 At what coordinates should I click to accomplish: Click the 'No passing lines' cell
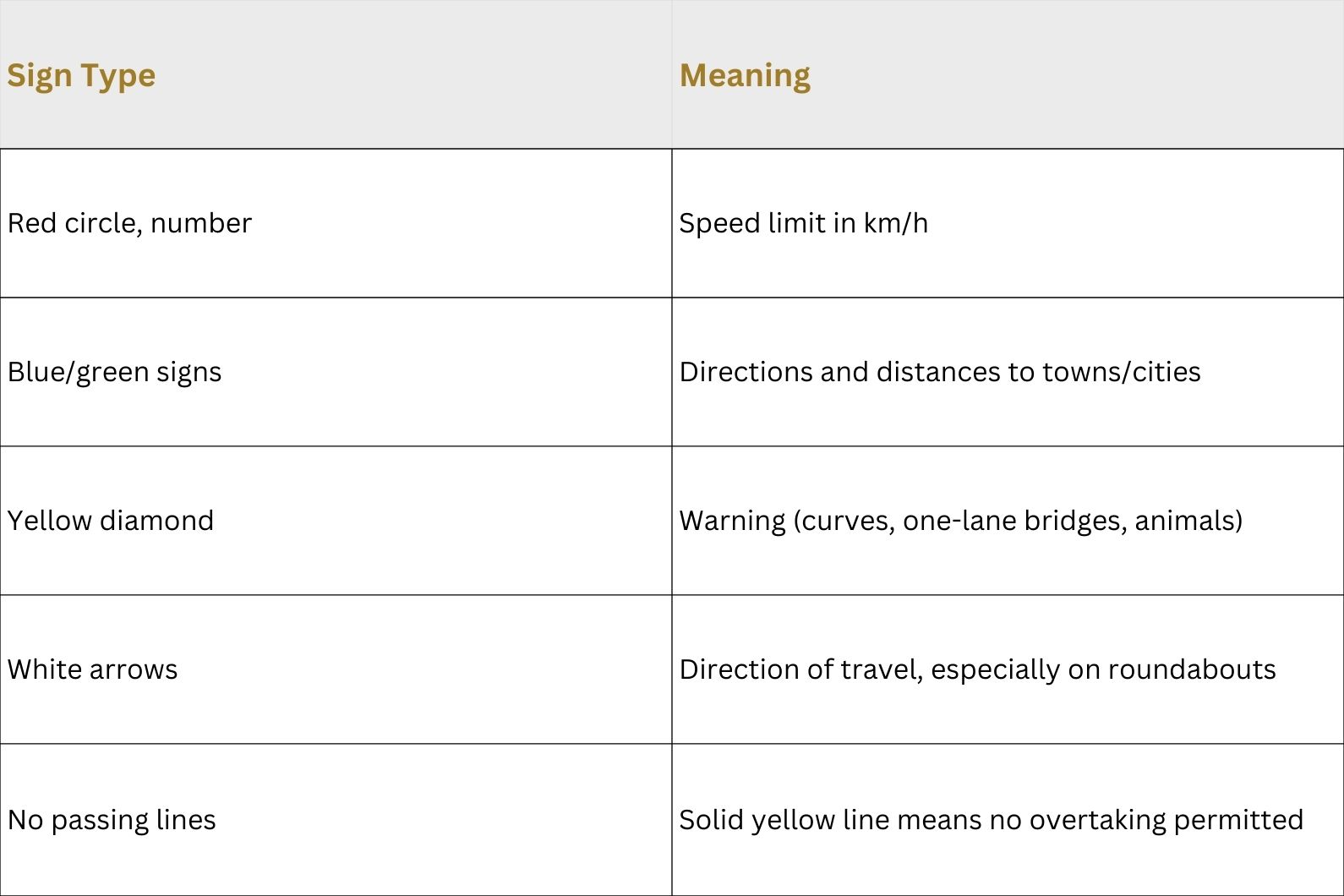[336, 820]
